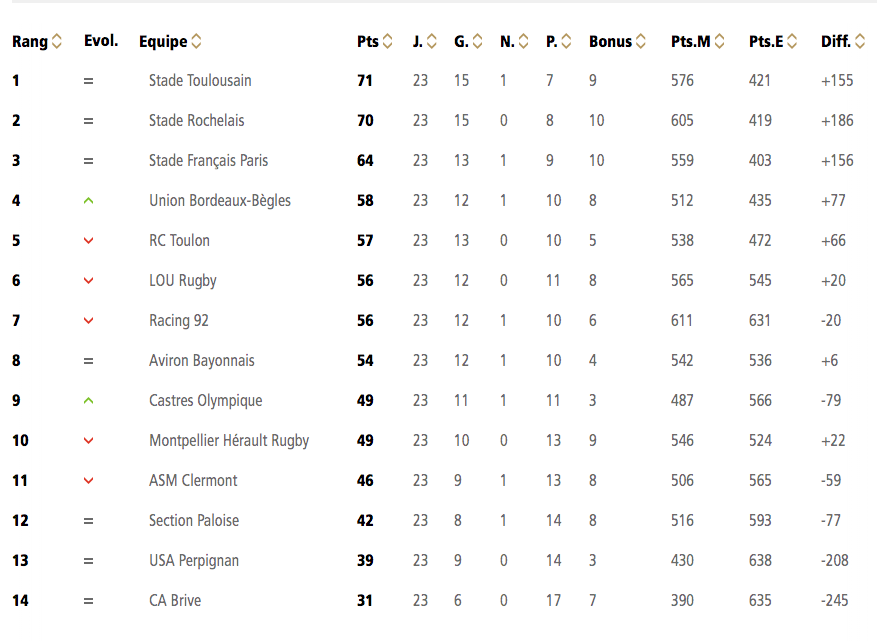Click the Evol. column header

pyautogui.click(x=101, y=41)
